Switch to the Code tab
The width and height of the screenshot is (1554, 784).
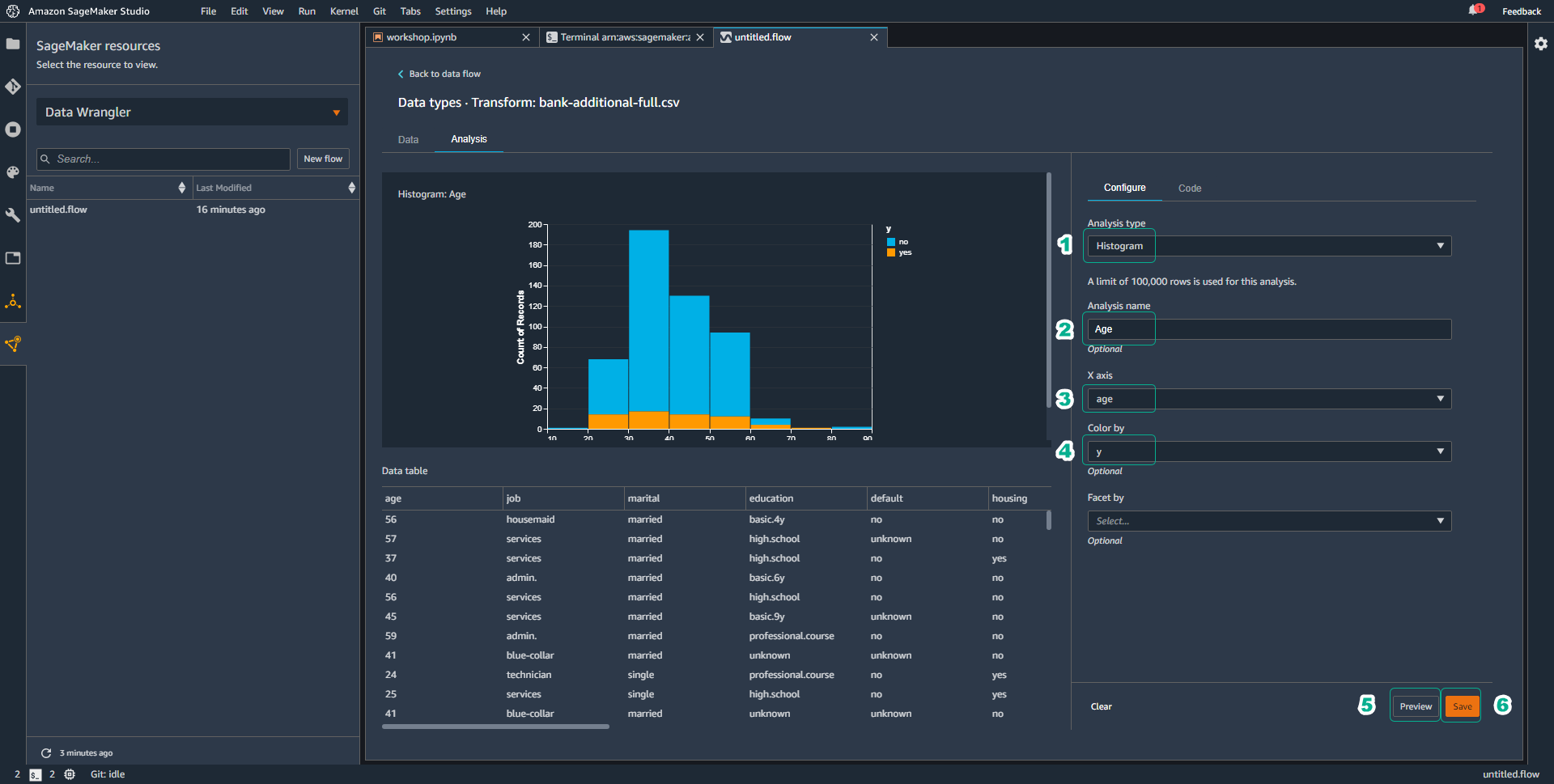1189,189
